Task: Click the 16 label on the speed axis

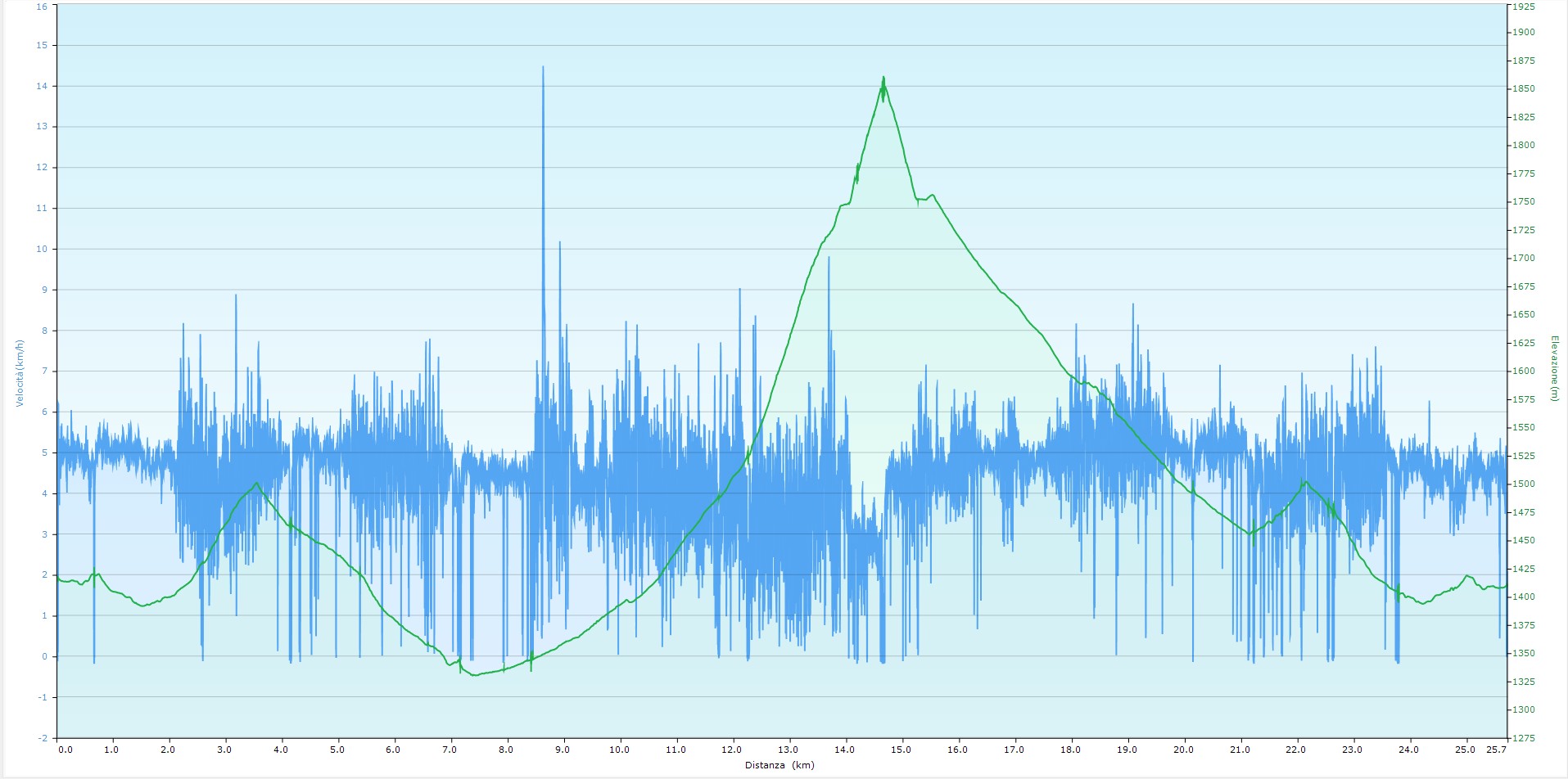Action: pos(42,6)
